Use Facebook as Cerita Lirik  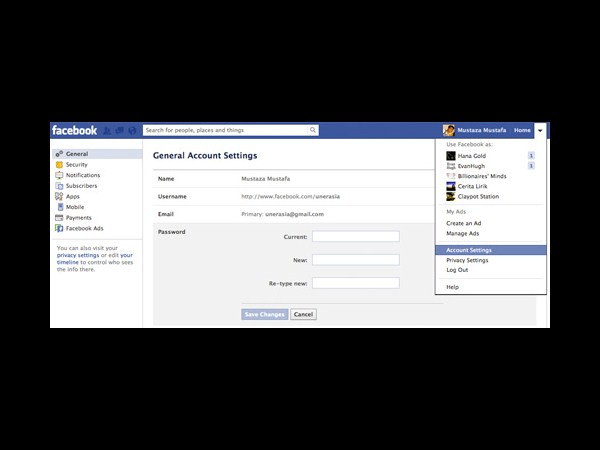(x=472, y=186)
